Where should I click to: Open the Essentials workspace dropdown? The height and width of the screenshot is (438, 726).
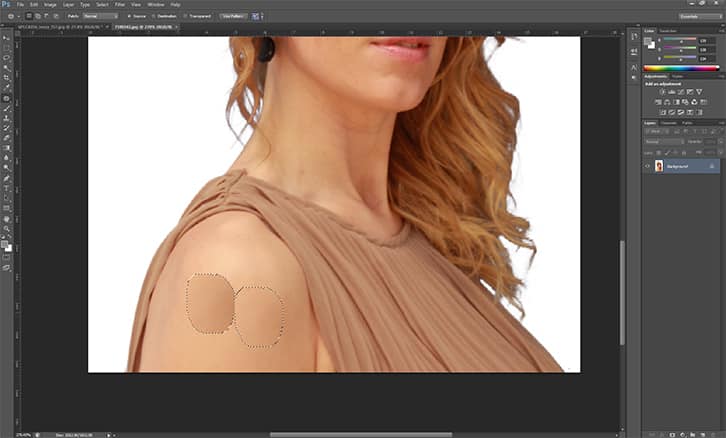point(700,16)
